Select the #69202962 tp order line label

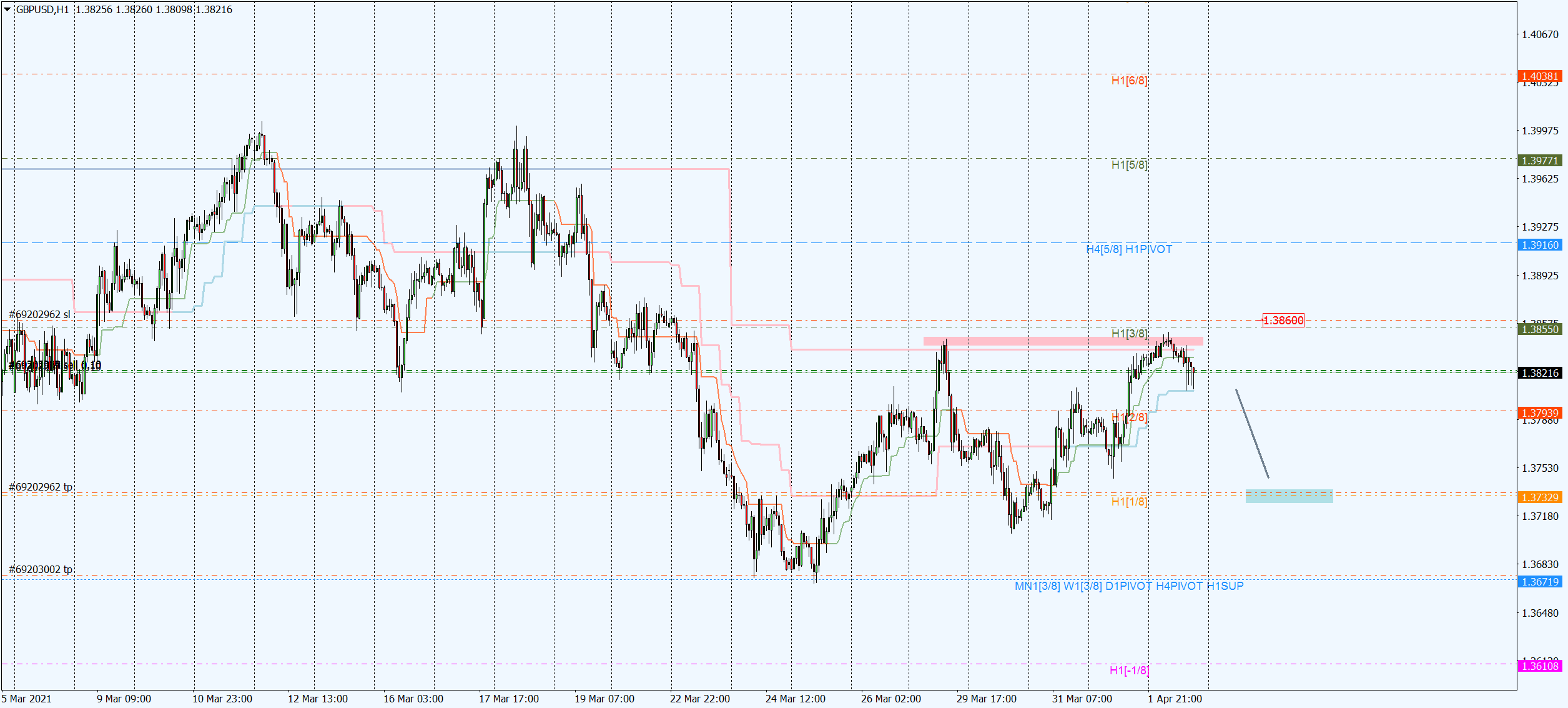[x=41, y=487]
